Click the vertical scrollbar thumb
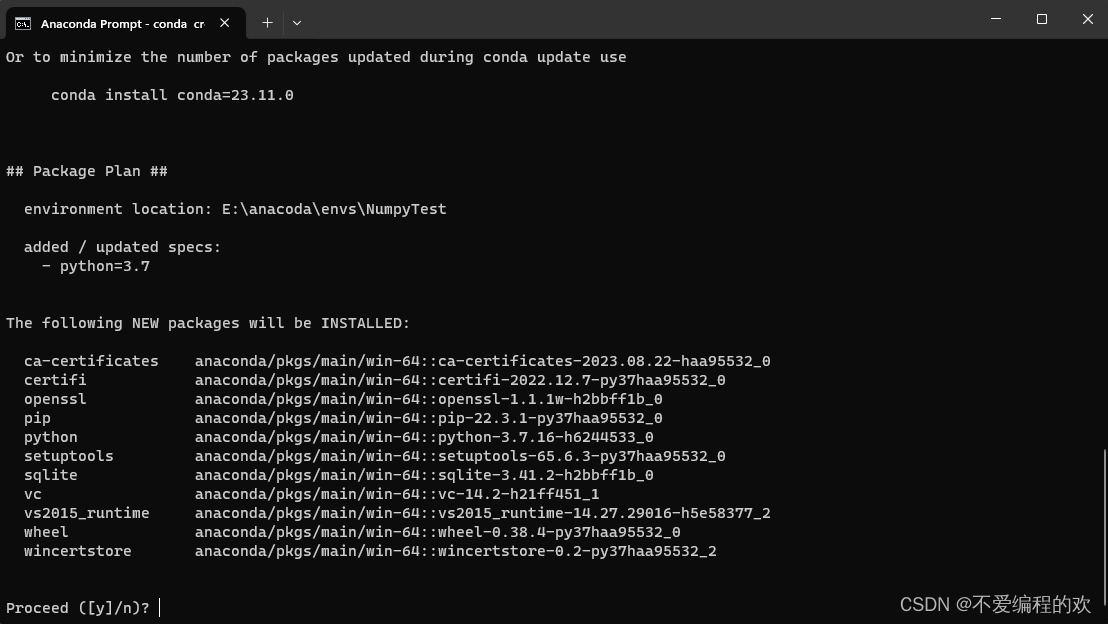 [1104, 526]
